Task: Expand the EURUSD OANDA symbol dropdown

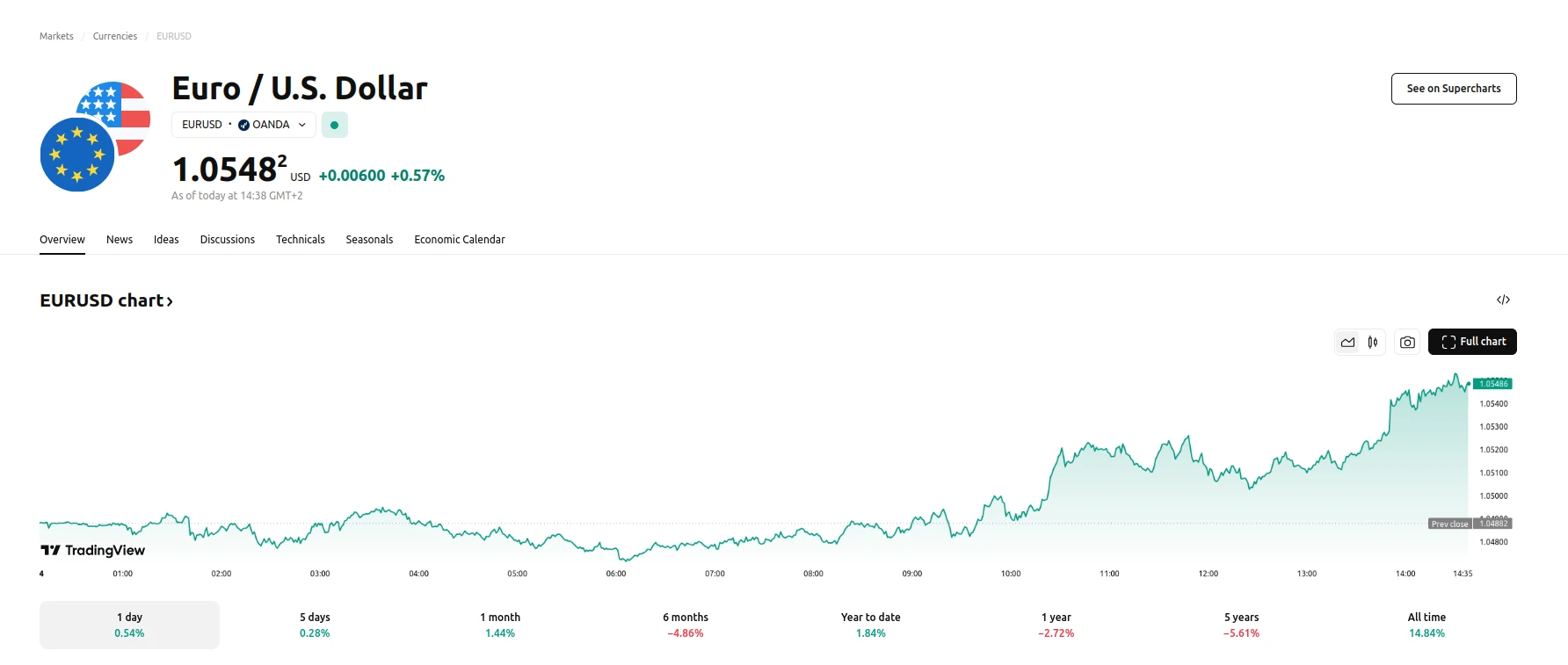Action: pos(243,125)
